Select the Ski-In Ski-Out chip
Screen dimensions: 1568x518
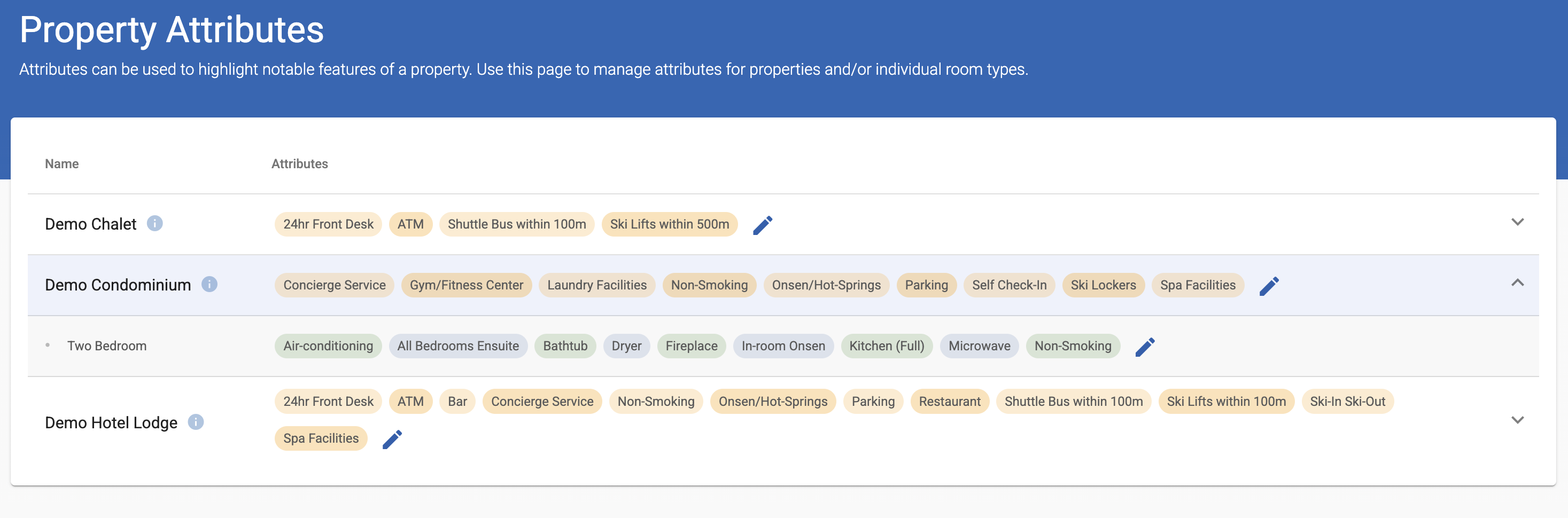(x=1347, y=401)
